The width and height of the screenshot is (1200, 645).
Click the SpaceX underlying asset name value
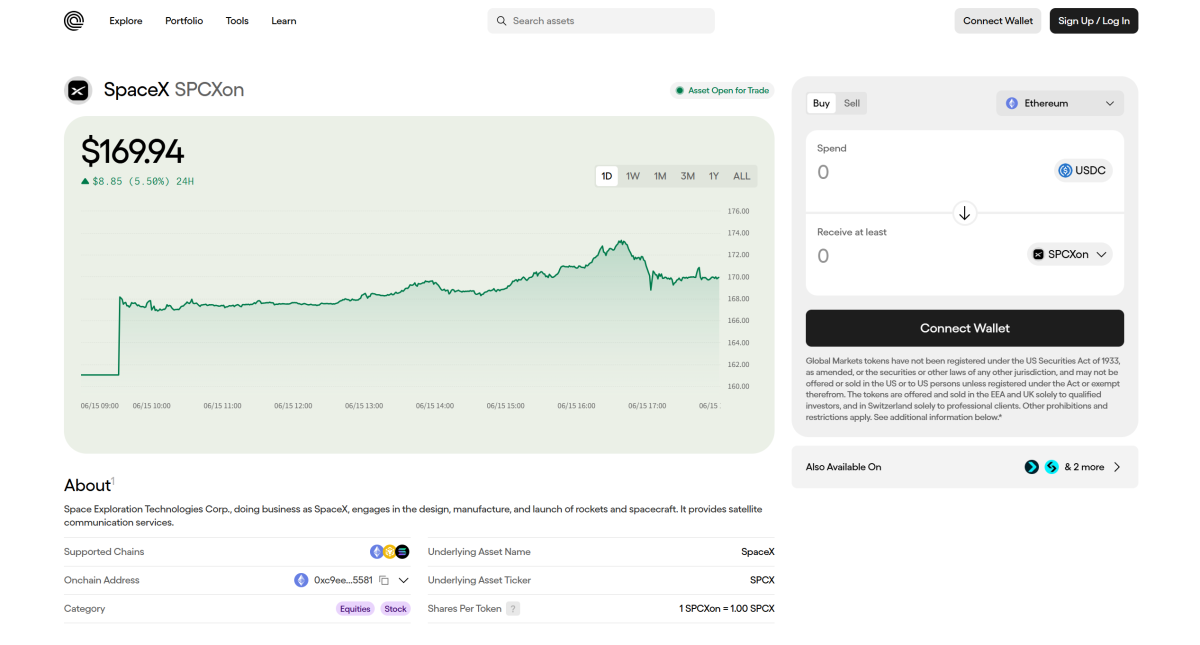[x=758, y=552]
